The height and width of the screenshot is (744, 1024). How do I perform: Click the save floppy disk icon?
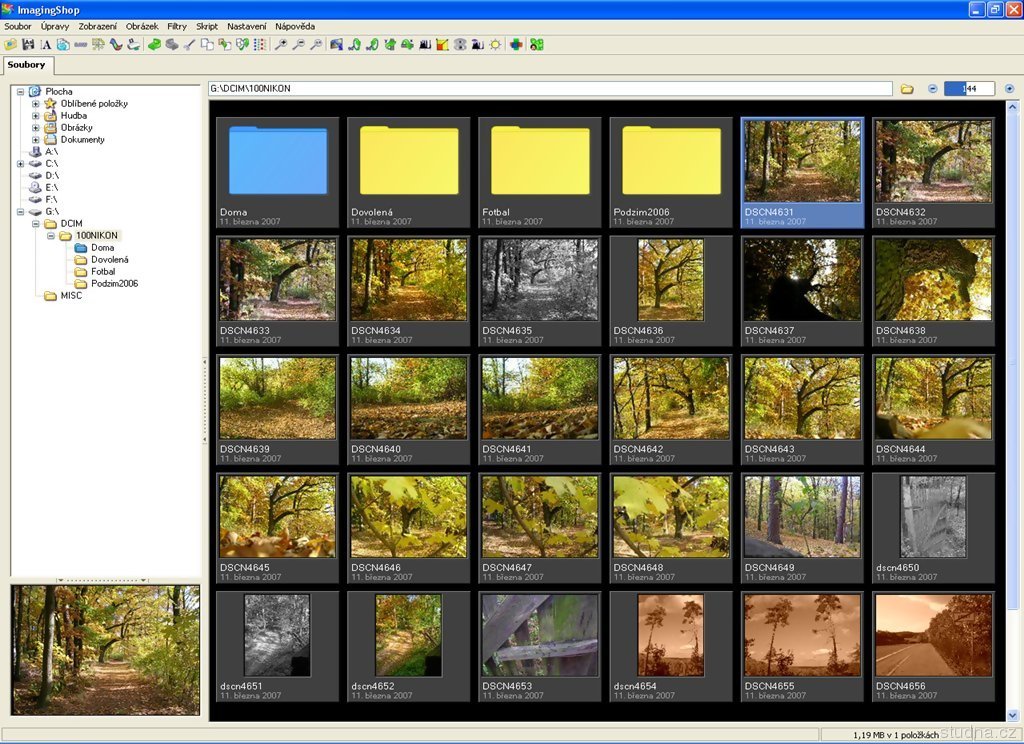28,44
